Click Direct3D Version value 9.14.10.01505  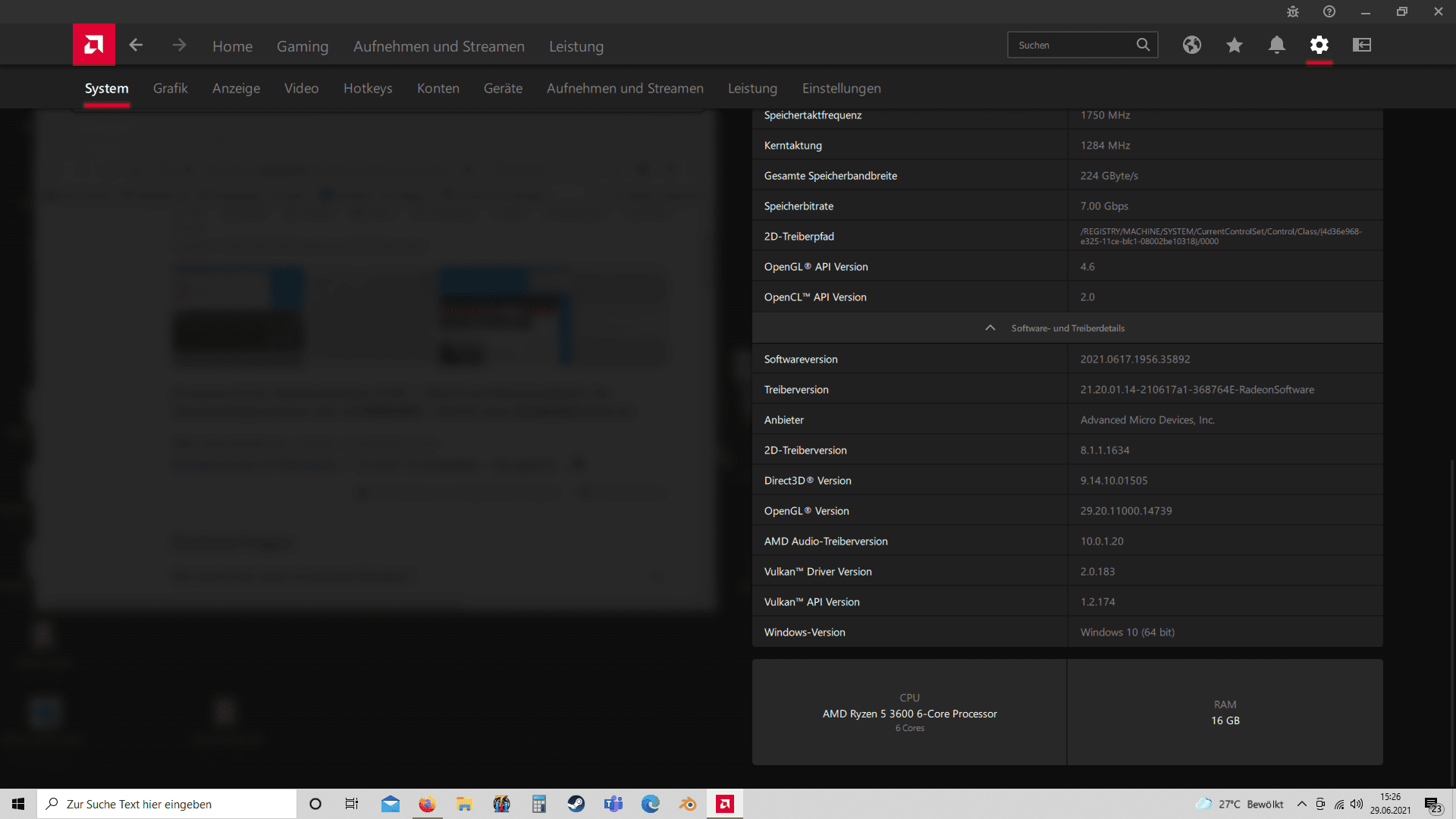click(x=1113, y=480)
